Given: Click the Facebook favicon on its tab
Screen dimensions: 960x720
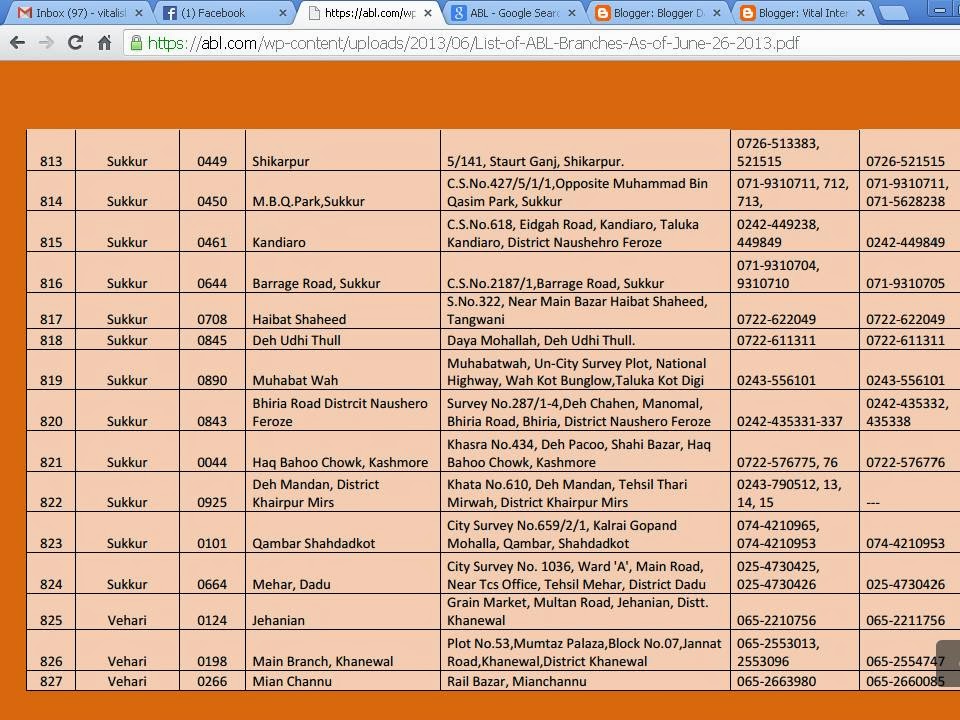Looking at the screenshot, I should tap(170, 13).
